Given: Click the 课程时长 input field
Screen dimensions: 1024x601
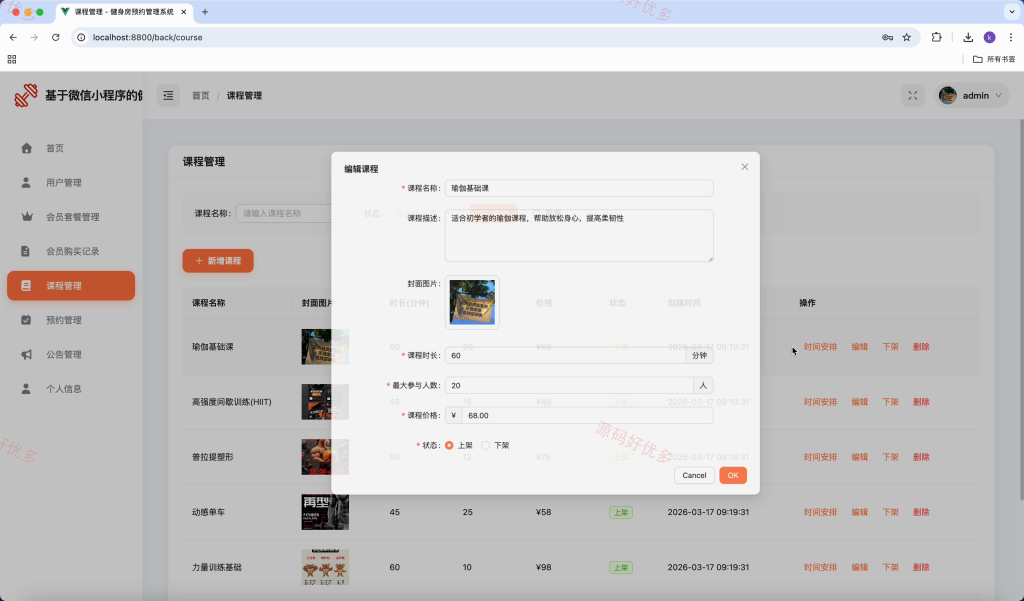Looking at the screenshot, I should [x=566, y=355].
